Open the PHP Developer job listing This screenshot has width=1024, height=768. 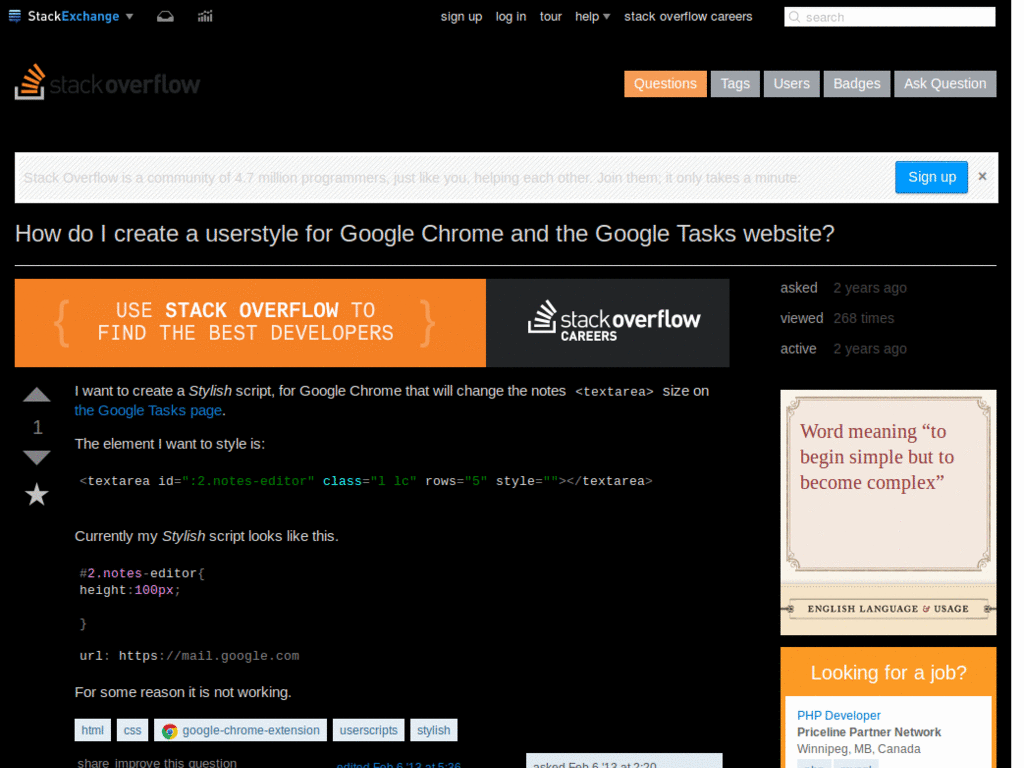(838, 715)
